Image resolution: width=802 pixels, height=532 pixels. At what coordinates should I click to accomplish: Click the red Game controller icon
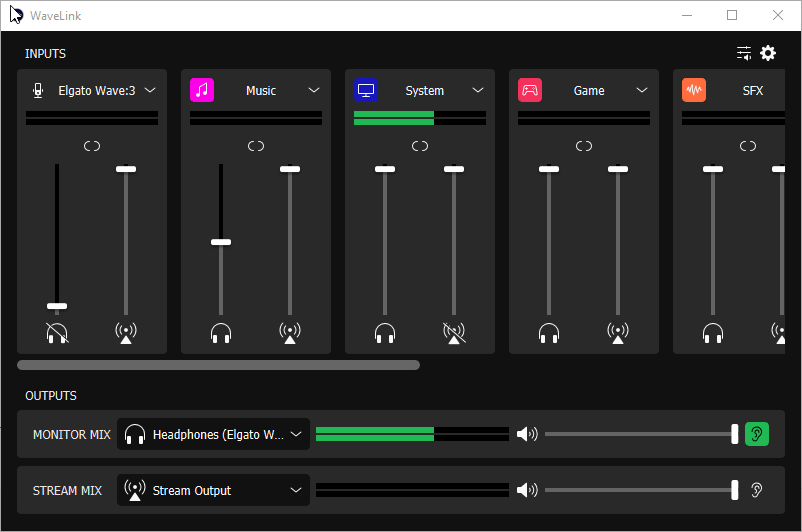(x=530, y=90)
